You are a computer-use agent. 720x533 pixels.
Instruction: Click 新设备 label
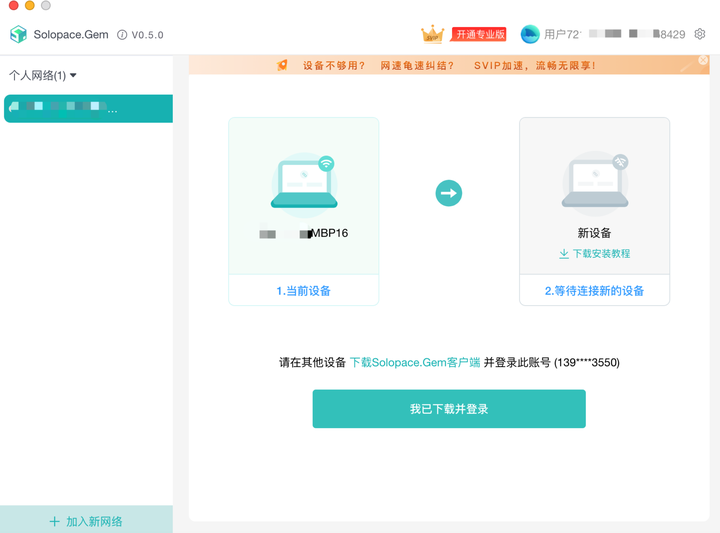tap(594, 233)
